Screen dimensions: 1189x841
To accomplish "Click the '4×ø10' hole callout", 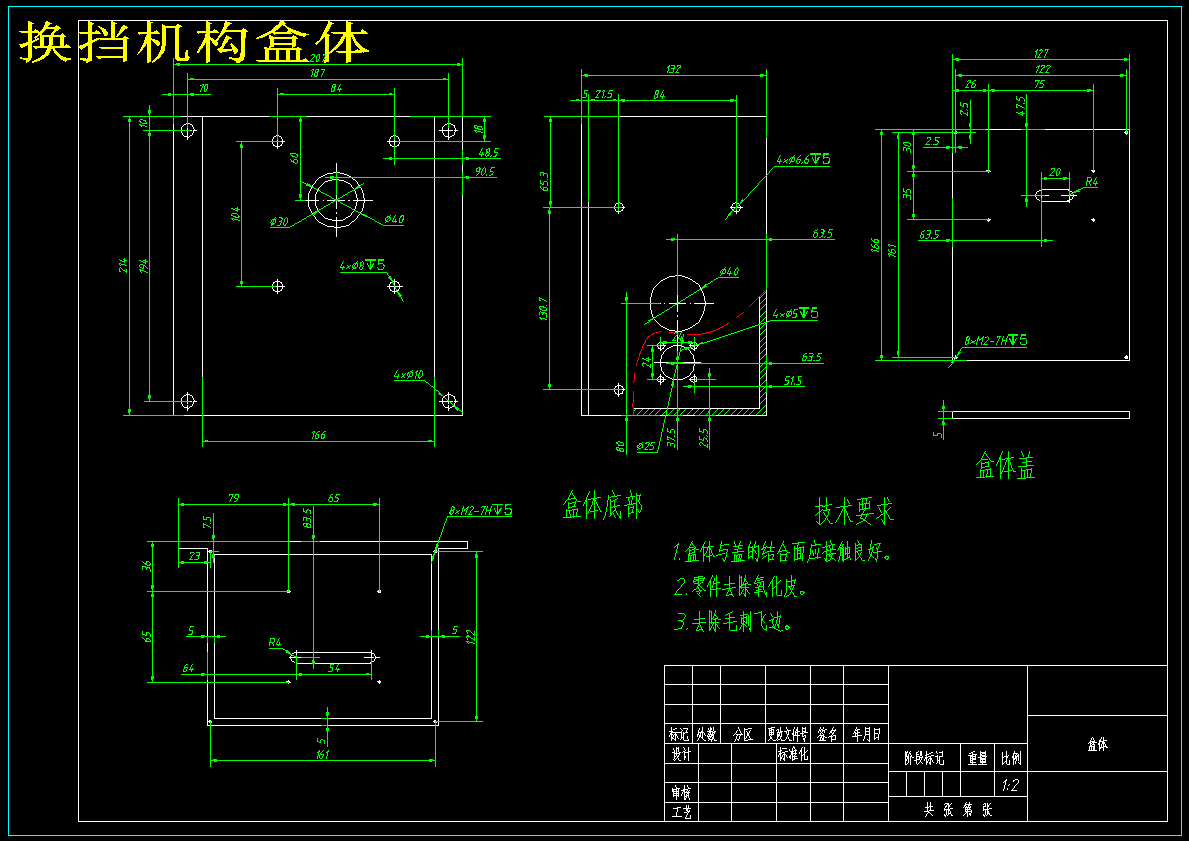I will tap(409, 374).
